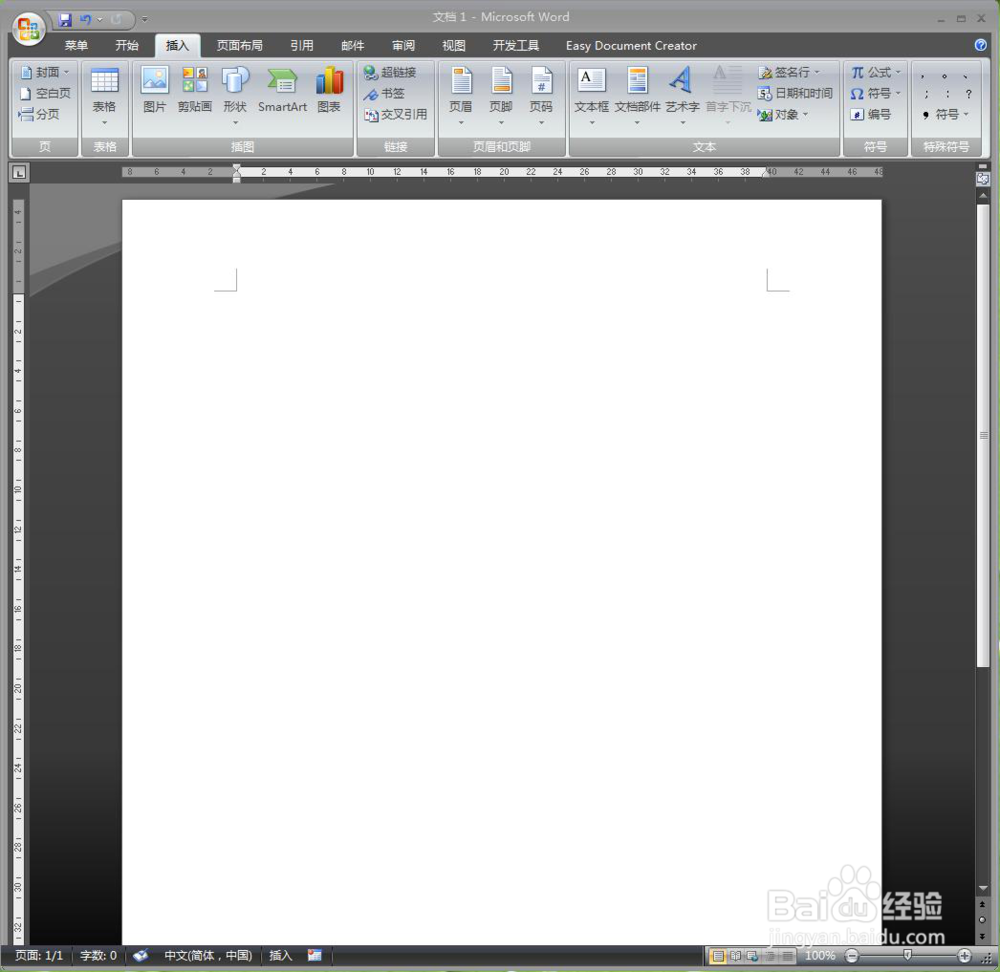Switch to Outline view in status bar
1000x972 pixels.
770,956
